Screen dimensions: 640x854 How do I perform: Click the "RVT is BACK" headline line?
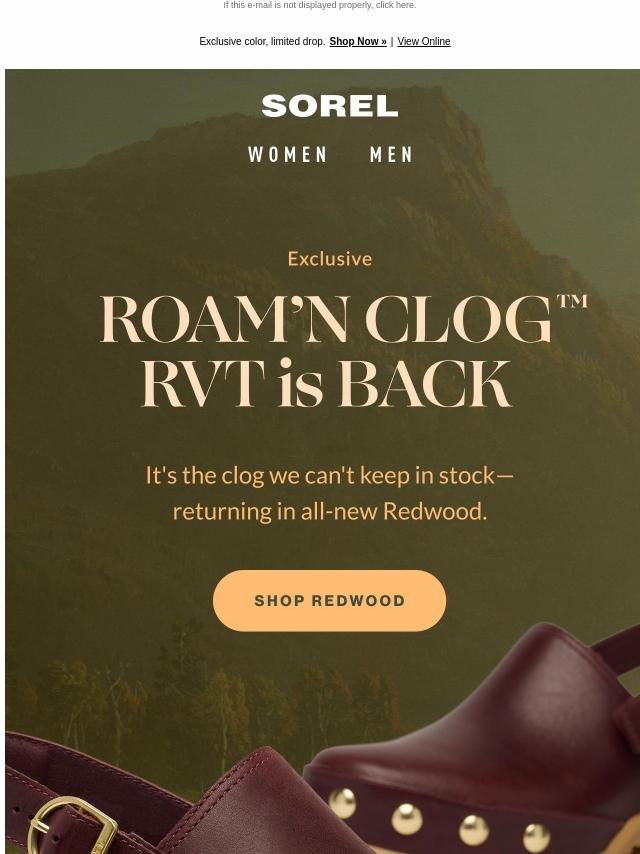point(326,383)
